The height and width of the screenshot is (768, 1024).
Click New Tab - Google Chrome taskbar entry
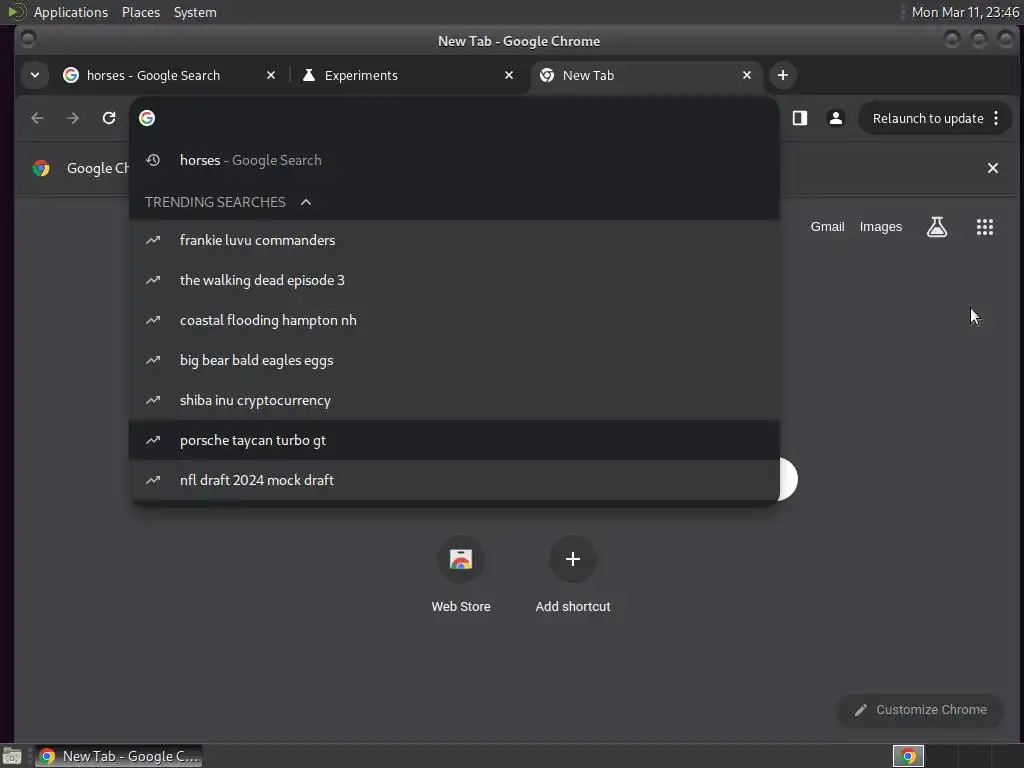coord(119,756)
